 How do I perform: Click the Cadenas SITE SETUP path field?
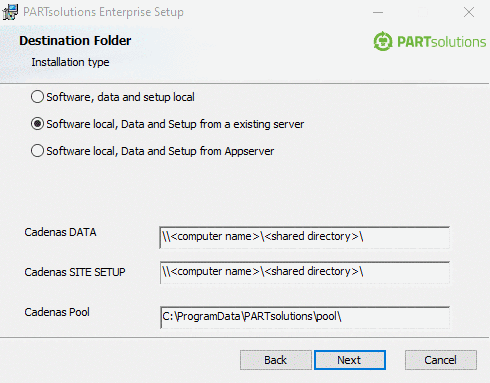tap(305, 272)
